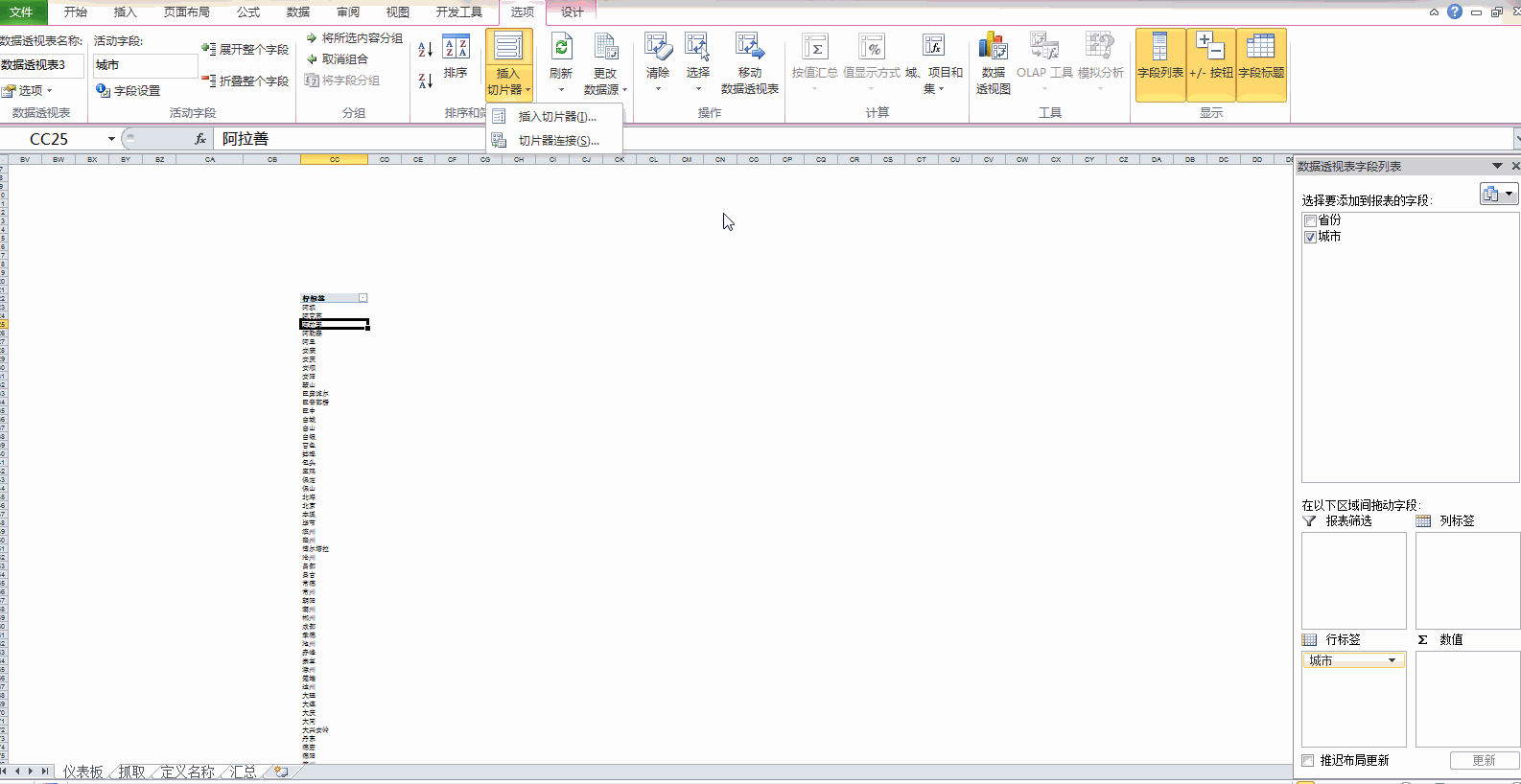Click the 清除 (Clear) icon
Image resolution: width=1521 pixels, height=784 pixels.
[658, 48]
